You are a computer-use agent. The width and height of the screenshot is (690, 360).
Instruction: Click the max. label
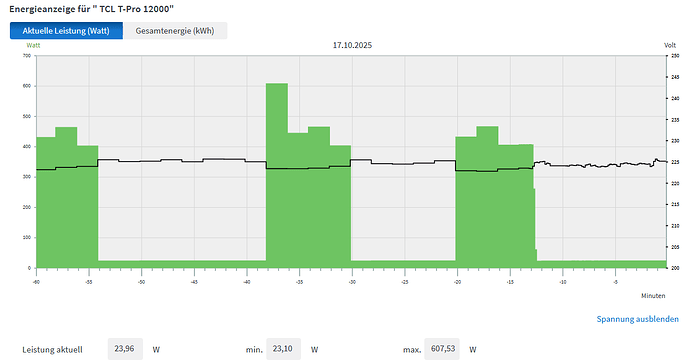point(412,350)
